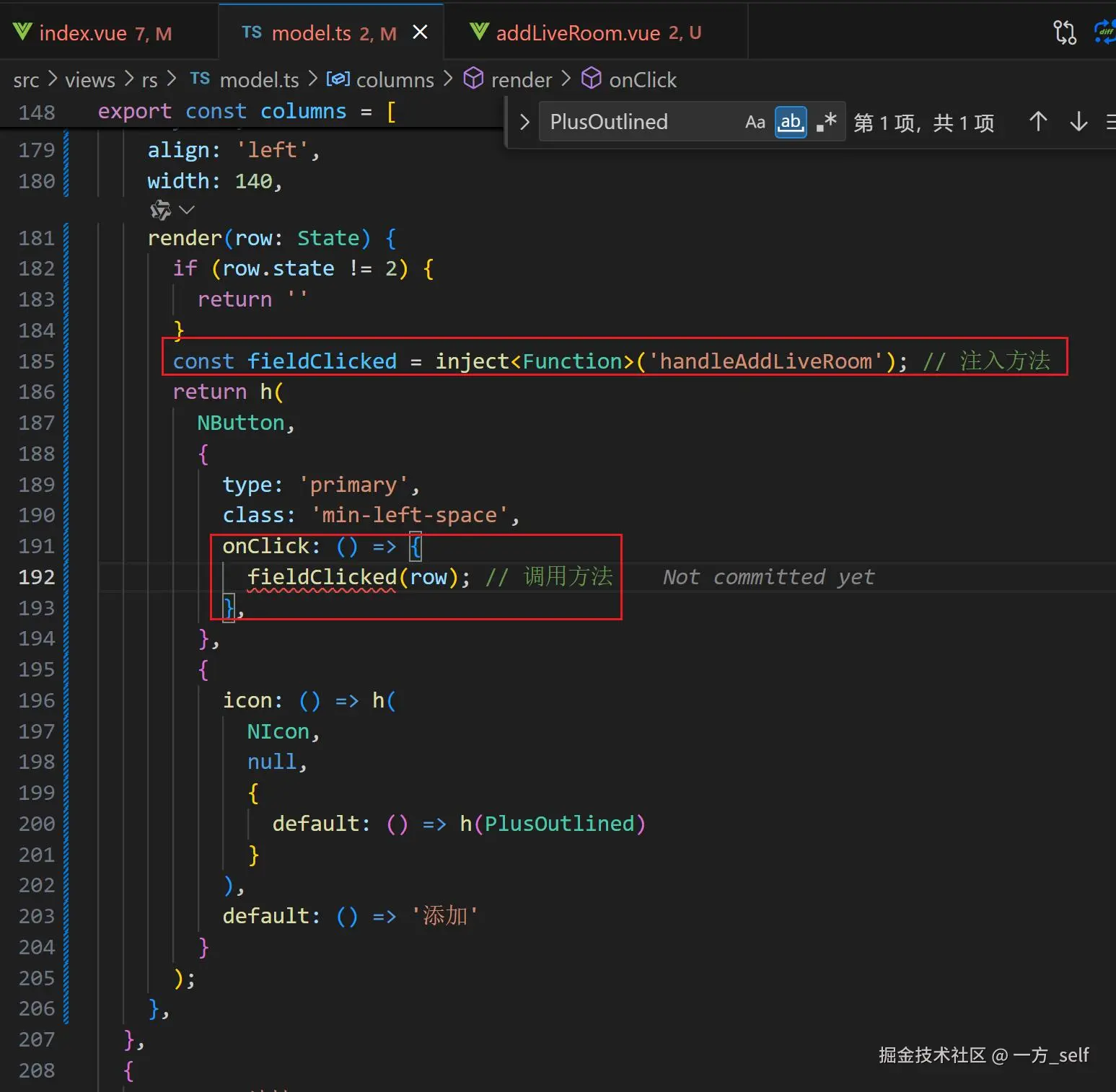
Task: Open model.ts breadcrumb segment
Action: click(x=259, y=79)
